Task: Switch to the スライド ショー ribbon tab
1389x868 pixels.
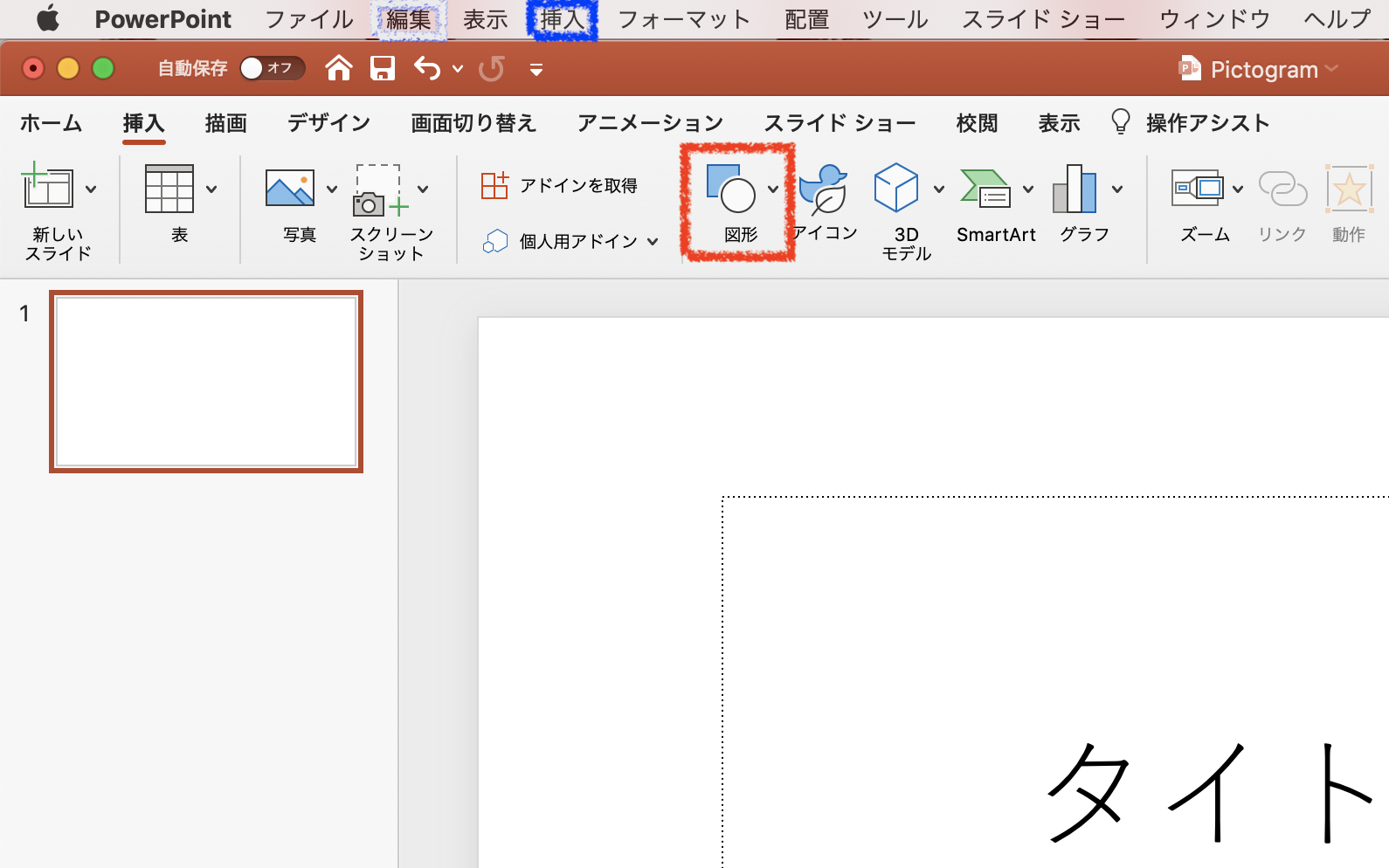Action: click(x=840, y=123)
